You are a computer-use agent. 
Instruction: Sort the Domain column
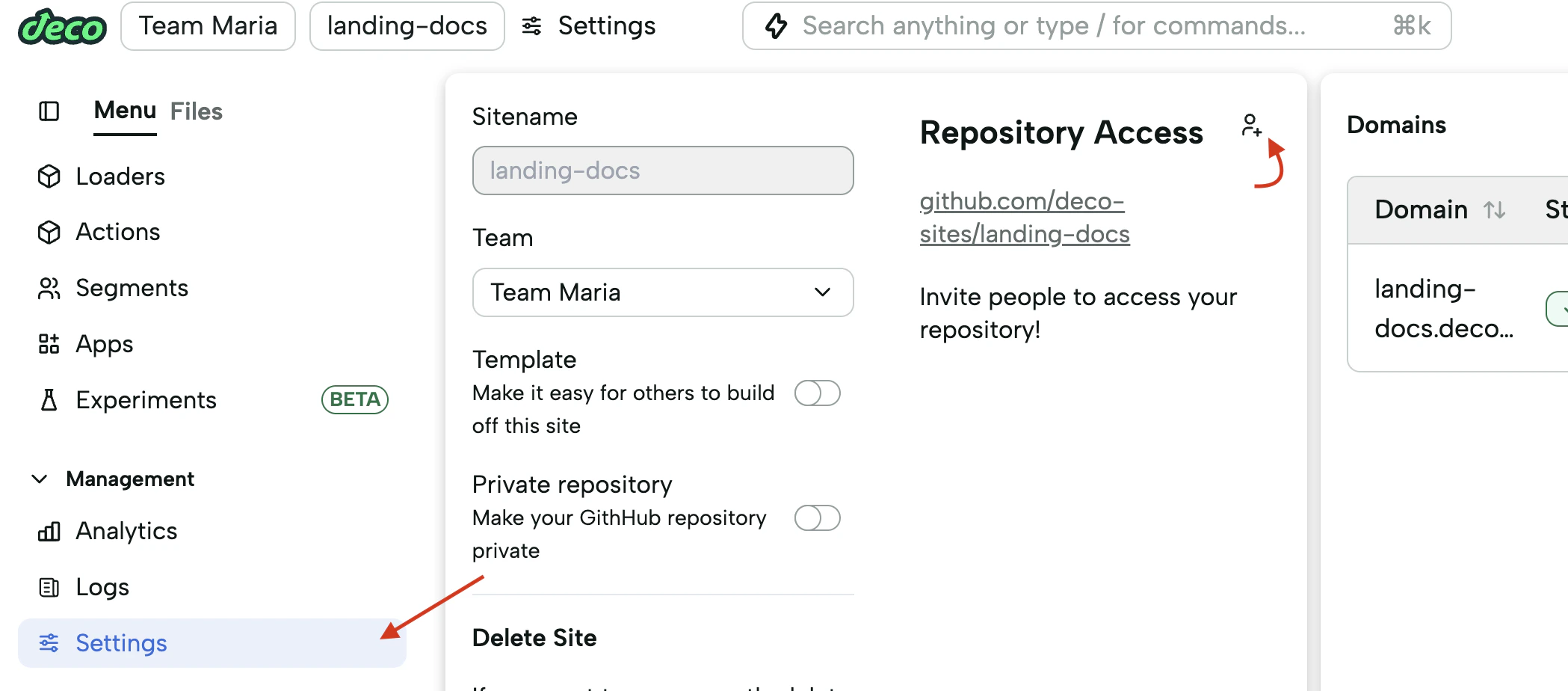tap(1496, 210)
